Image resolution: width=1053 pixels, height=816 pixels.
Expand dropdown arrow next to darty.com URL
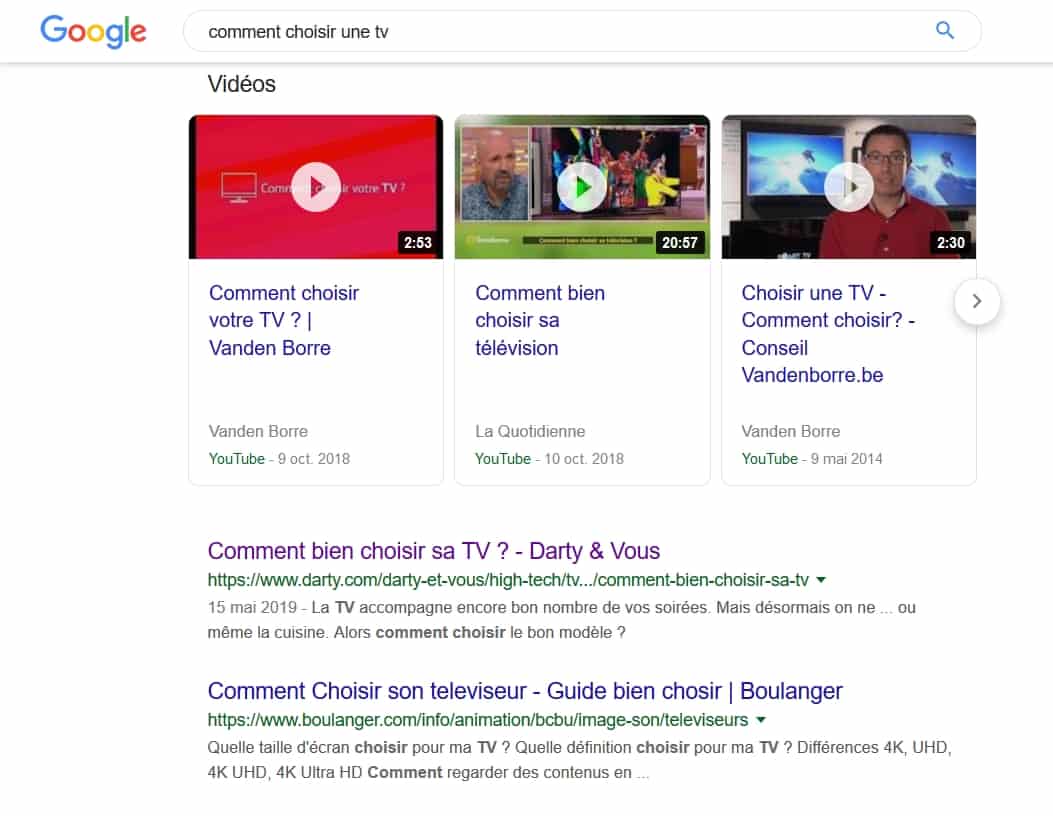tap(821, 580)
